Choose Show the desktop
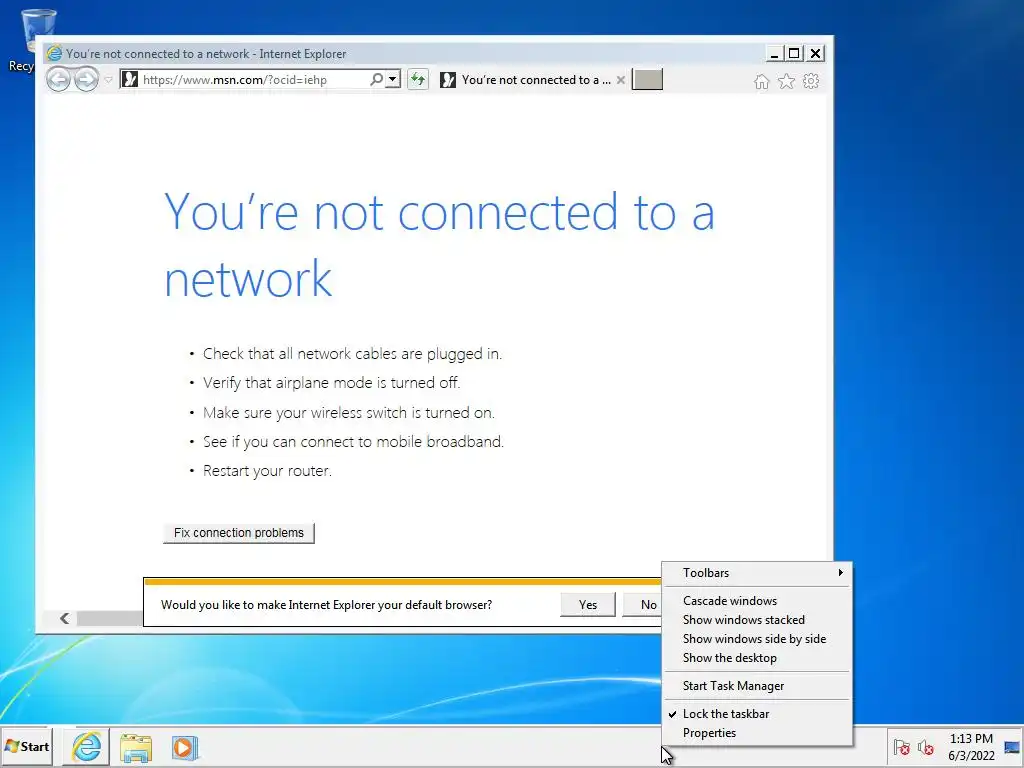Image resolution: width=1024 pixels, height=768 pixels. tap(758, 658)
